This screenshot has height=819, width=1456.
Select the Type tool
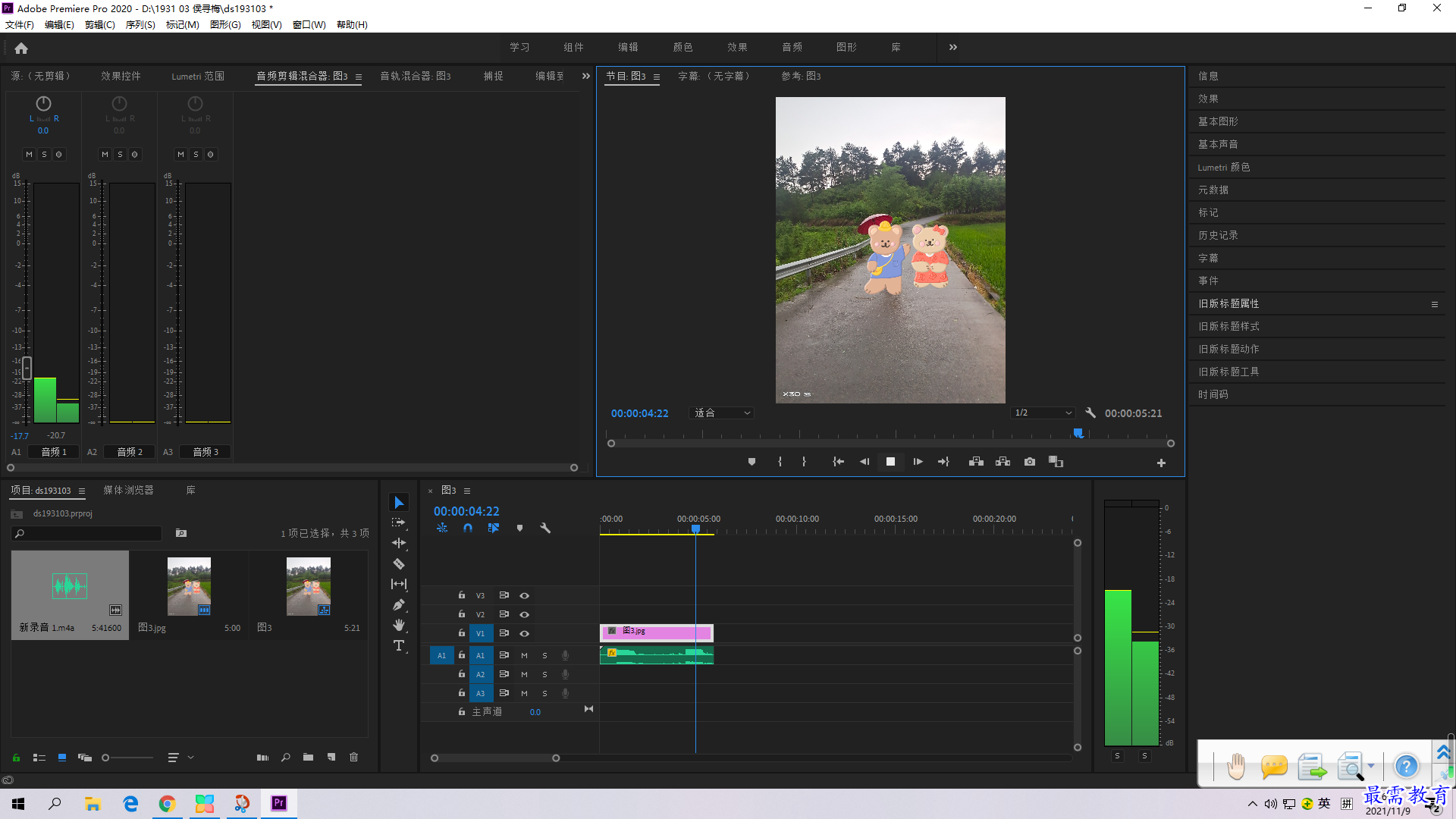(399, 645)
